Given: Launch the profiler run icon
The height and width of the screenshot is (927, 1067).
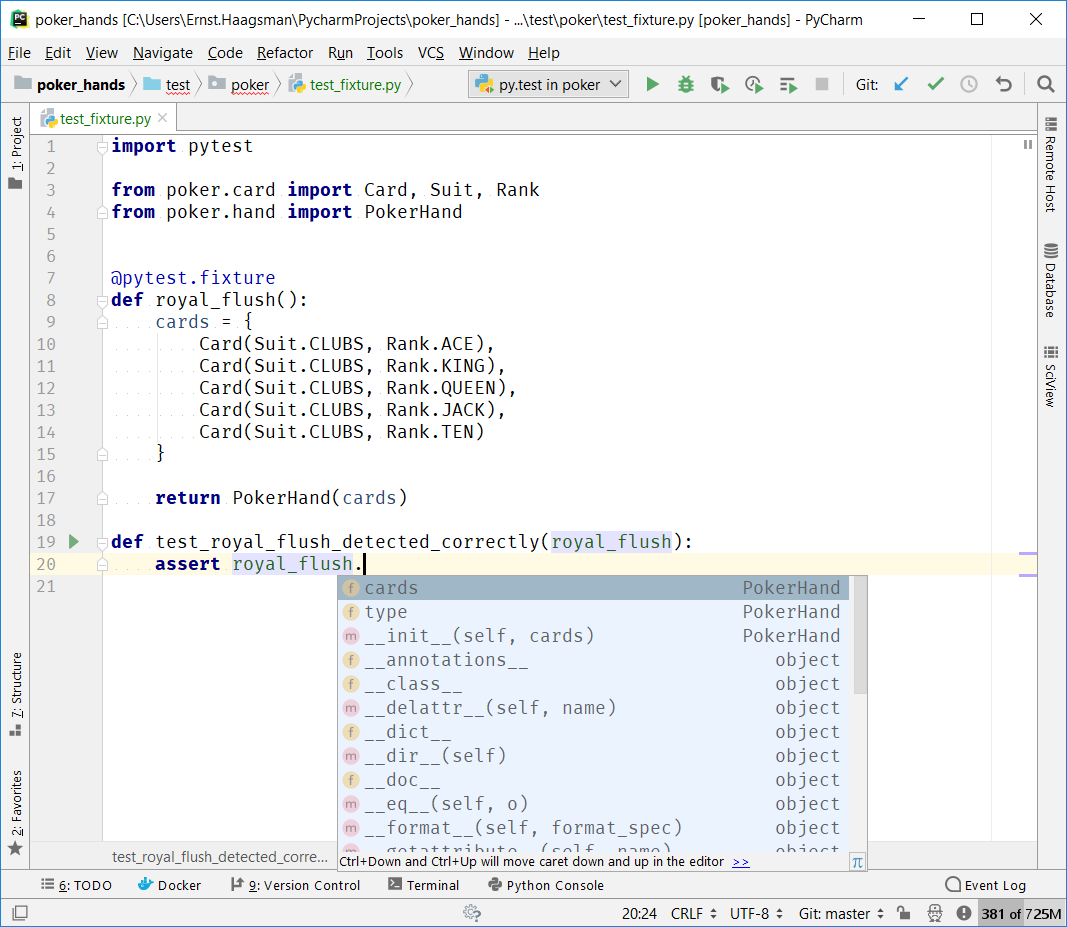Looking at the screenshot, I should point(753,84).
